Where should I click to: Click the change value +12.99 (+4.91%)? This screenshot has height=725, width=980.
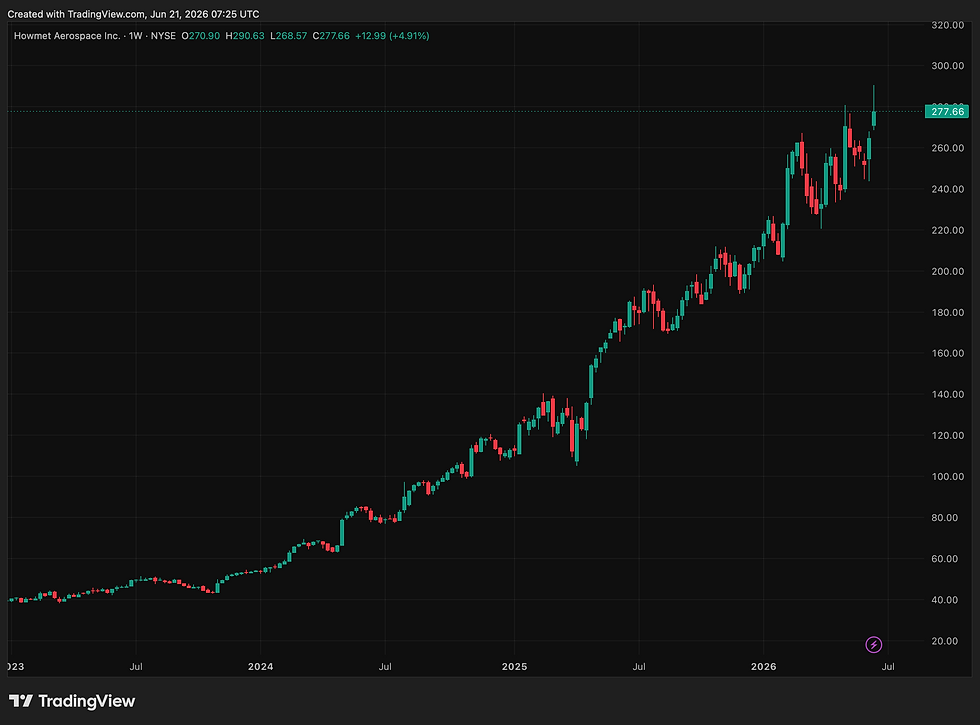(x=392, y=36)
